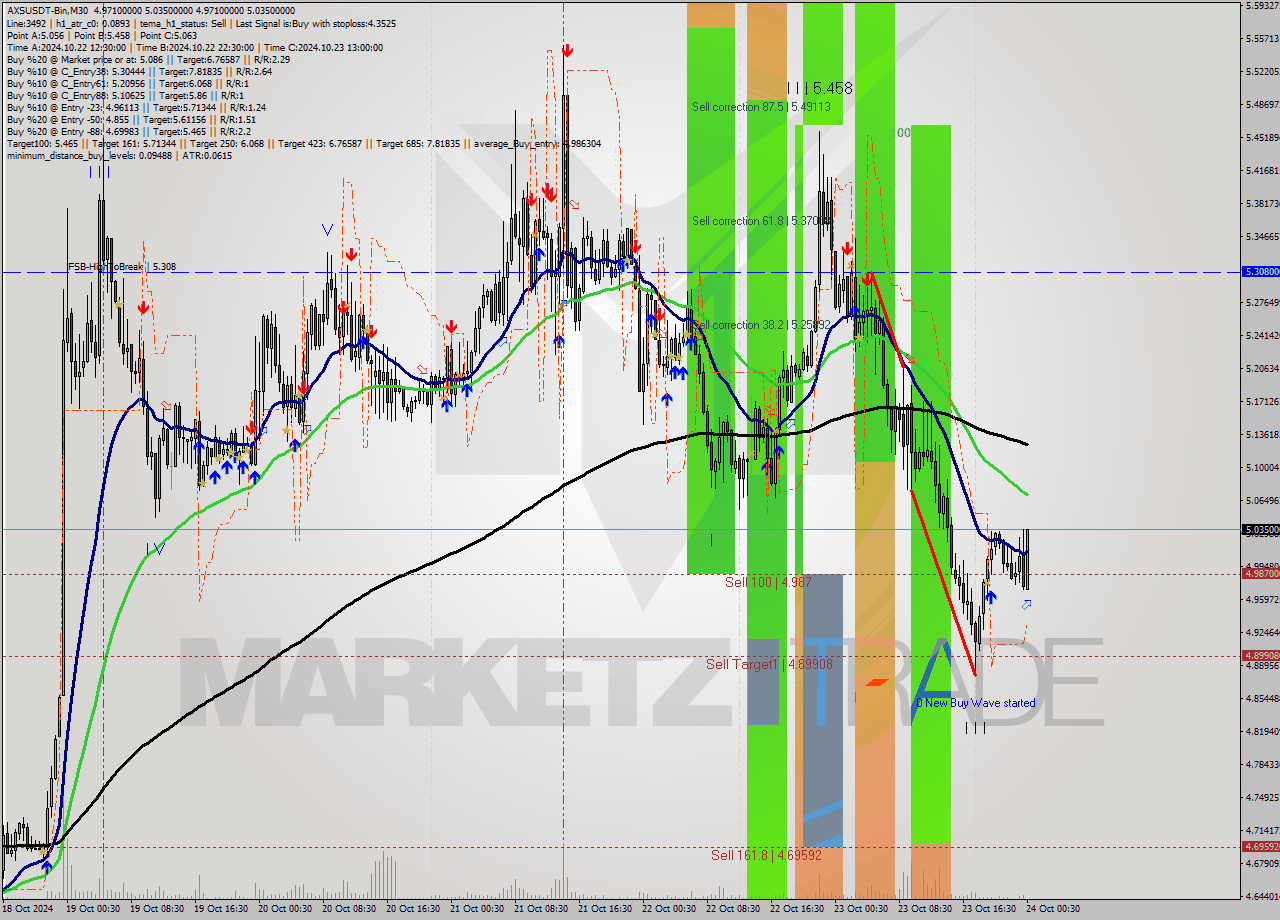Viewport: 1280px width, 920px height.
Task: Click the '20 Oct 16:30' time label
Action: click(x=413, y=909)
